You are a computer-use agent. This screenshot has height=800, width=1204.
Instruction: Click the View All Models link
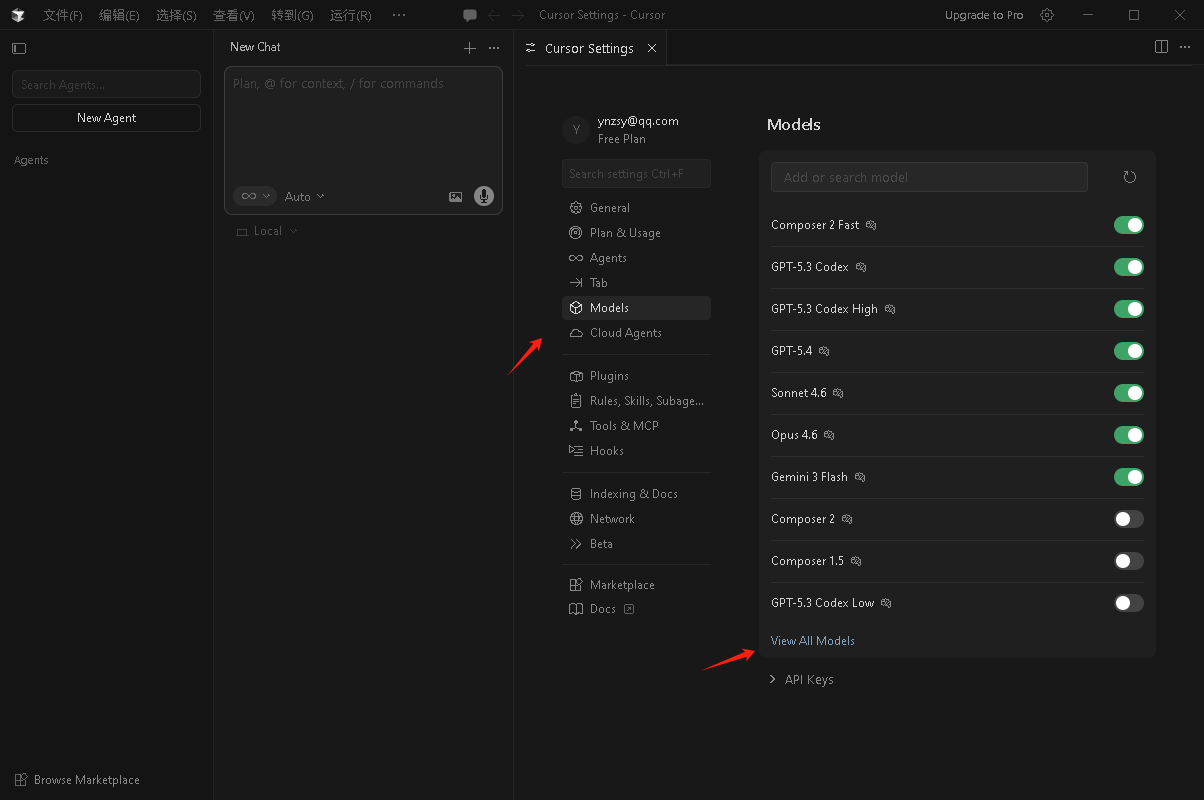click(x=812, y=641)
